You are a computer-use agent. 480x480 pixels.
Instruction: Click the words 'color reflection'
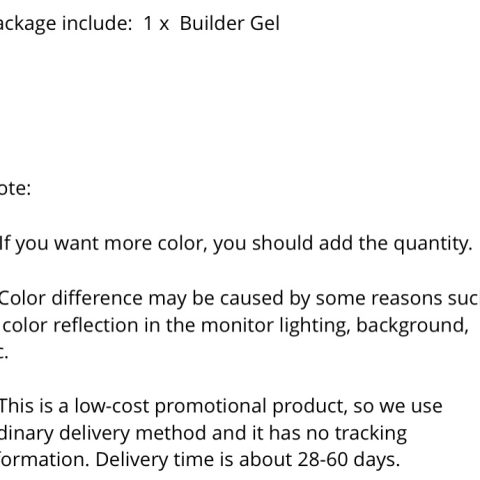70,325
